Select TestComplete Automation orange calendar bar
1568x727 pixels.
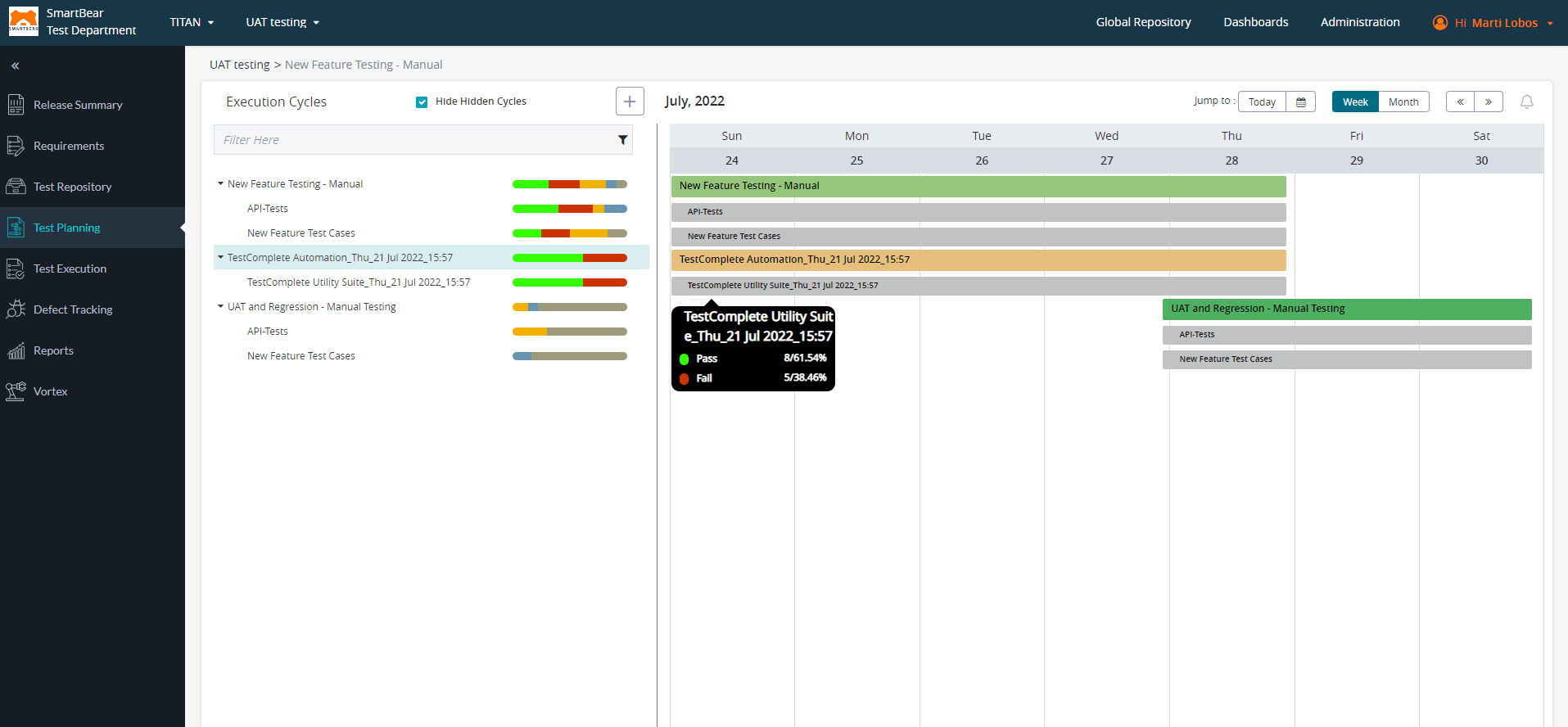pos(978,260)
